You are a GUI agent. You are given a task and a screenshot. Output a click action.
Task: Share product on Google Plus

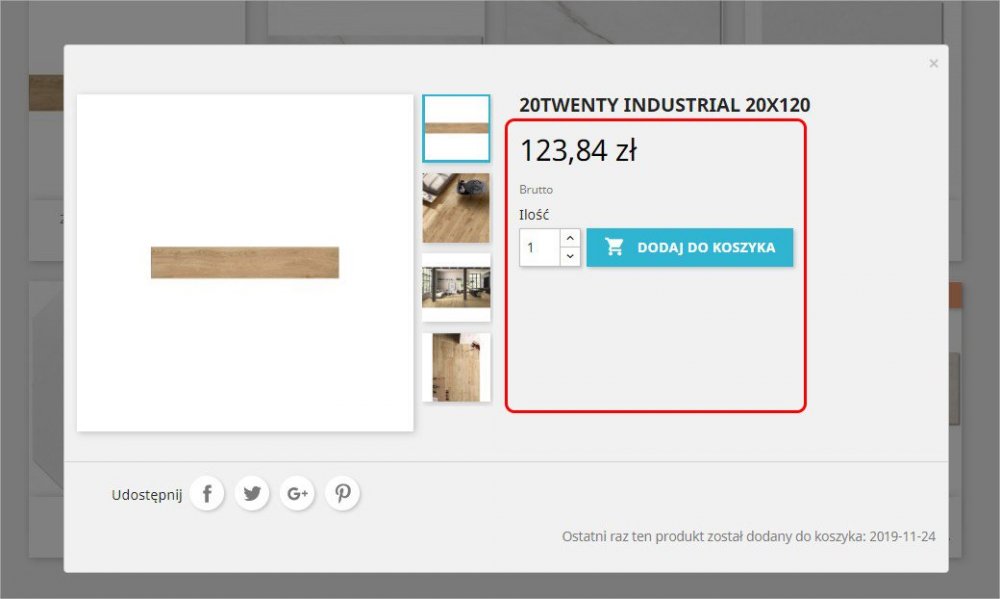pyautogui.click(x=297, y=493)
